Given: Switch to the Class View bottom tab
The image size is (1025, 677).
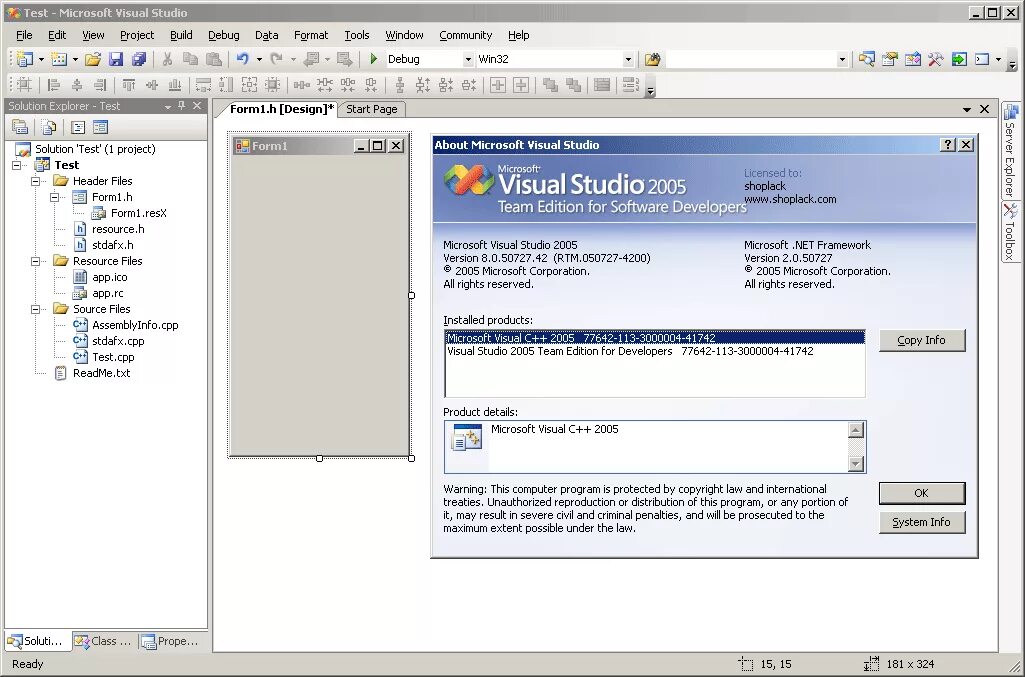Looking at the screenshot, I should (103, 641).
